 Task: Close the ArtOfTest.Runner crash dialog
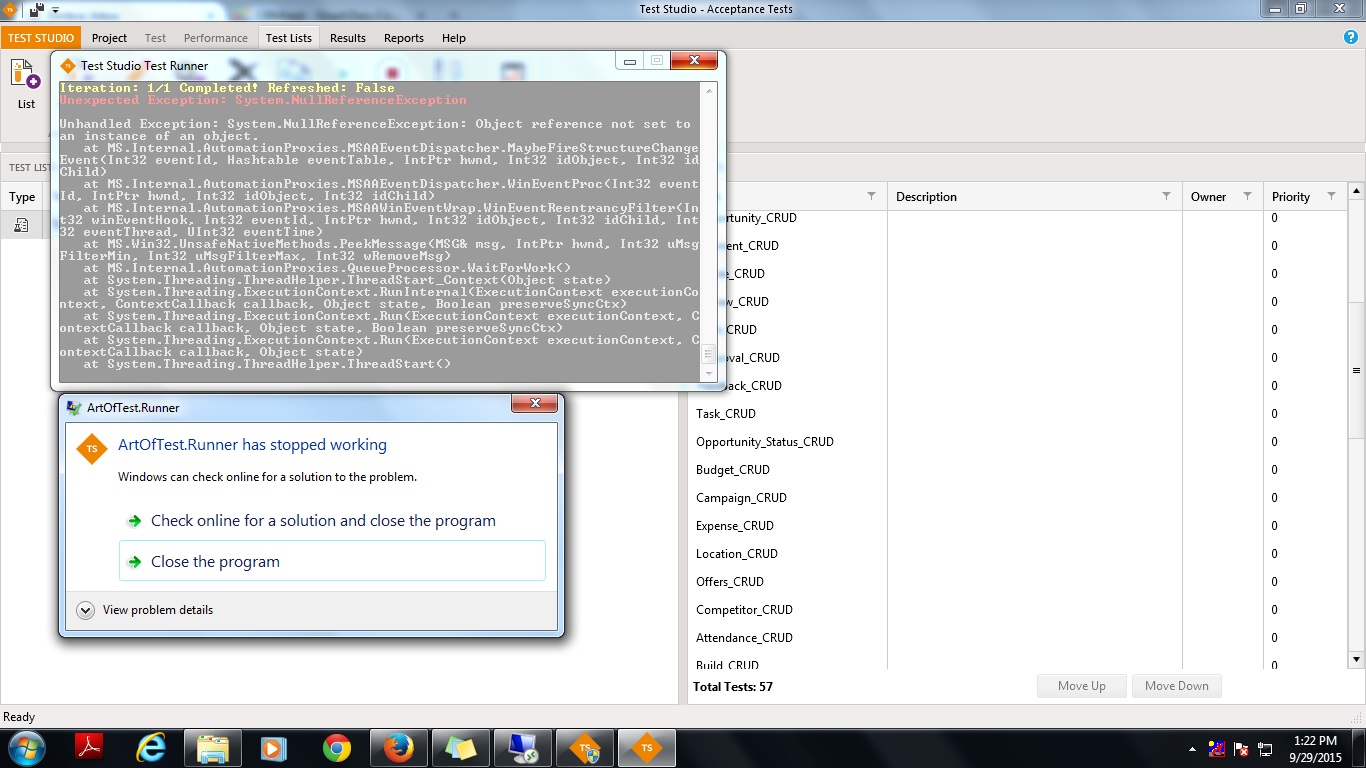[x=534, y=403]
